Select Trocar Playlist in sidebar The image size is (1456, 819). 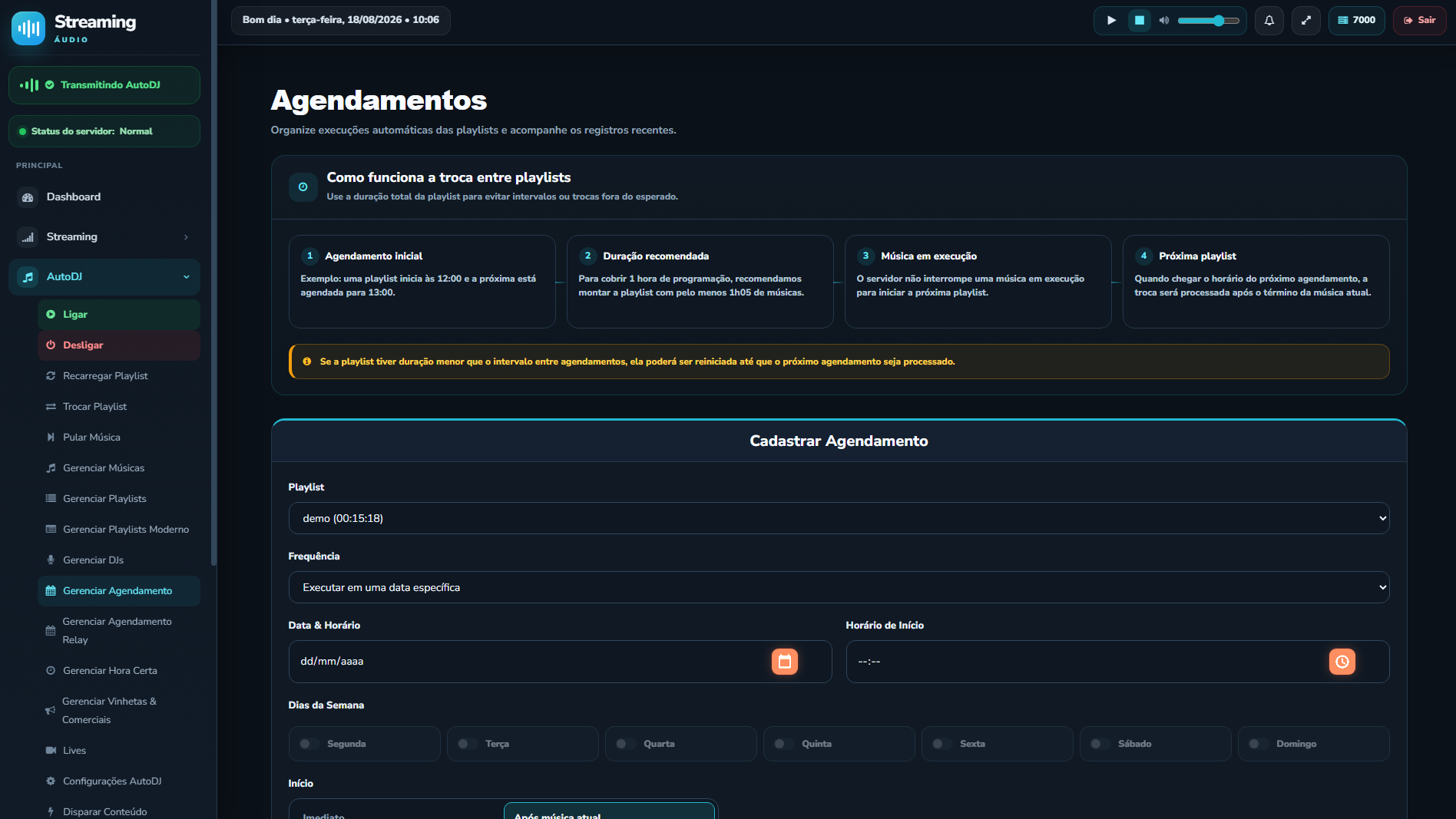click(x=119, y=407)
